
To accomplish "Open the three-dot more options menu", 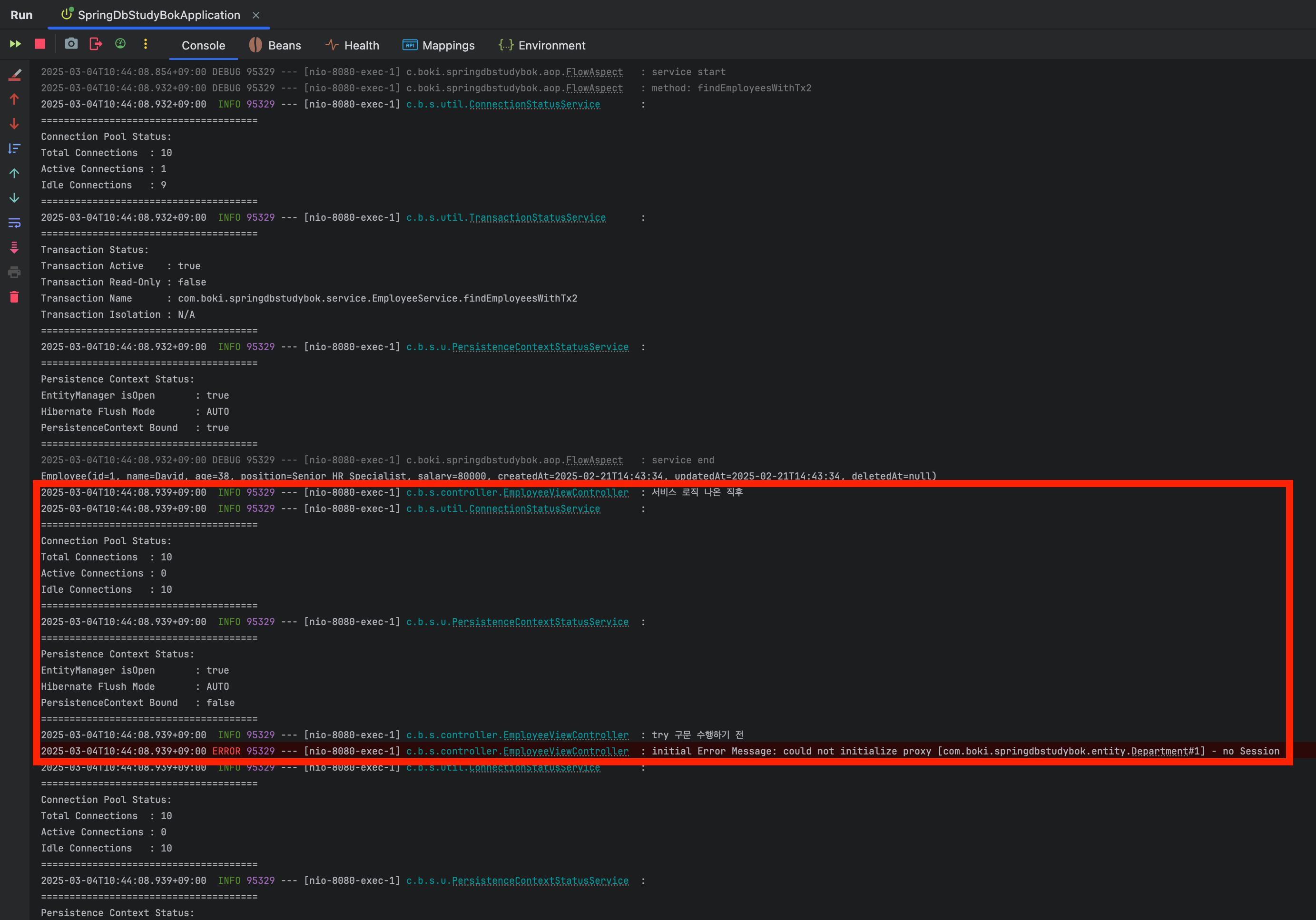I will [x=146, y=44].
